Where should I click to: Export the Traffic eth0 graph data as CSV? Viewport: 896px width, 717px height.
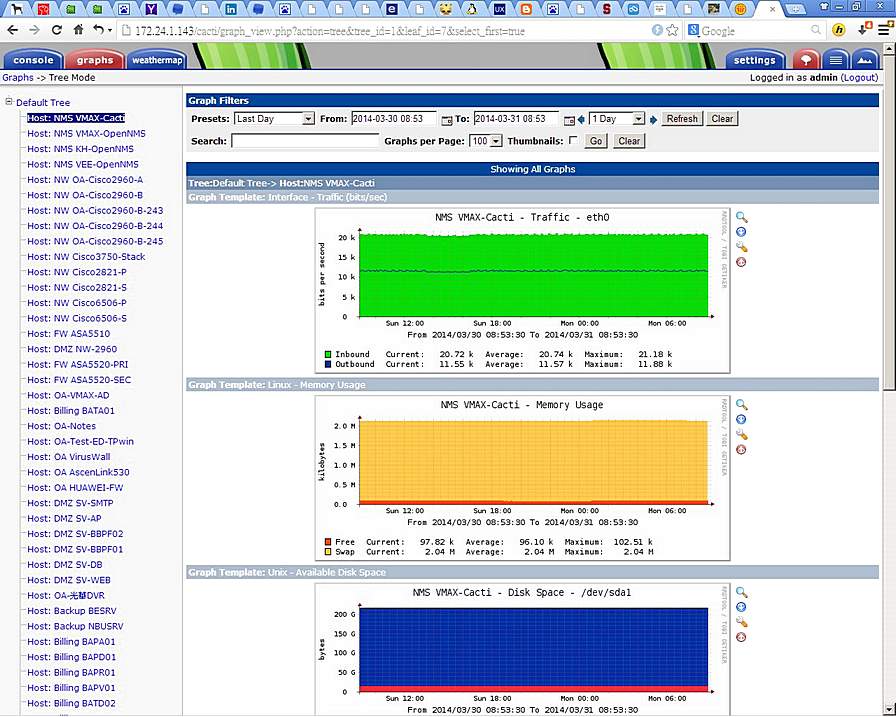741,232
